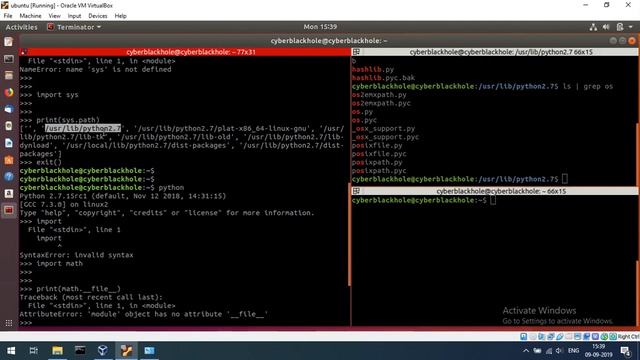Open the VirtualBox File menu
640x360 pixels.
8,16
